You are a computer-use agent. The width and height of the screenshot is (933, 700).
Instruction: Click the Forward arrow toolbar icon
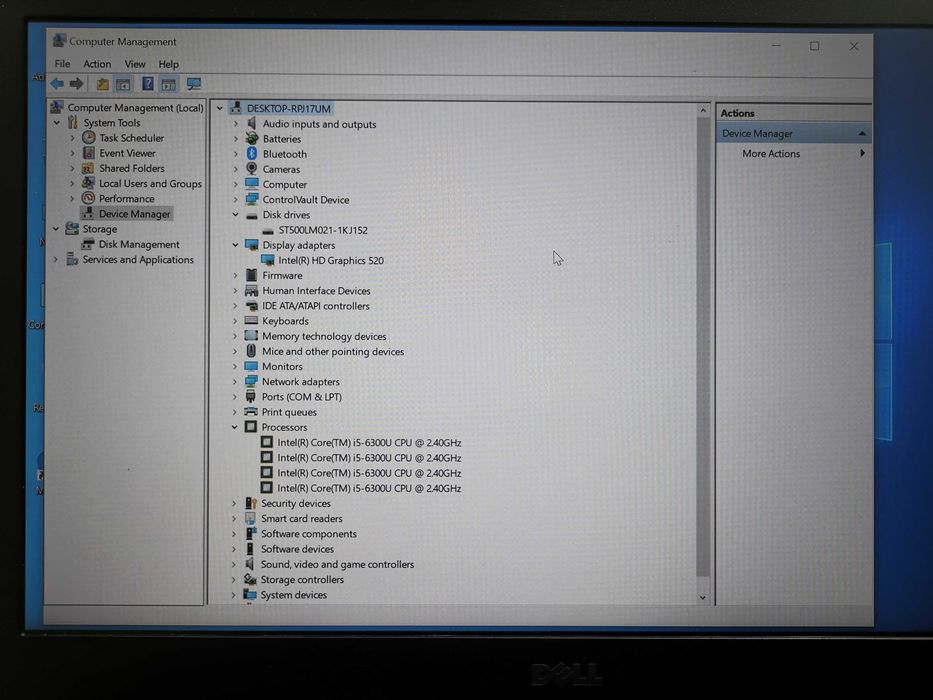click(x=77, y=84)
